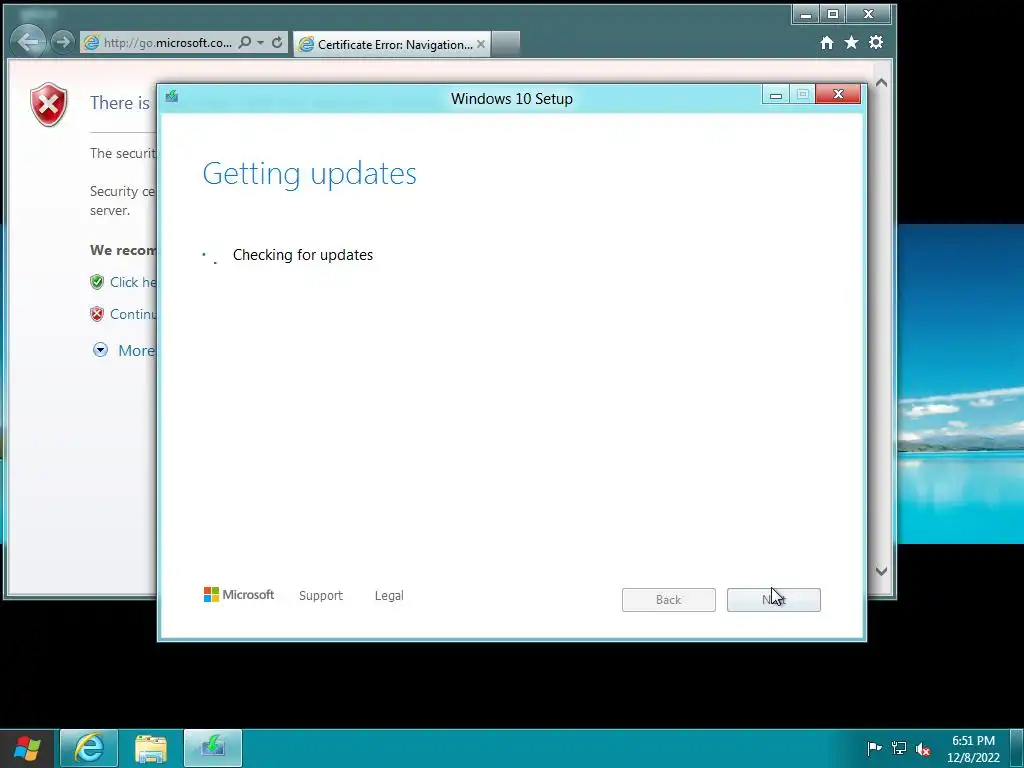
Task: Open the Internet Explorer Home page icon
Action: tap(827, 42)
